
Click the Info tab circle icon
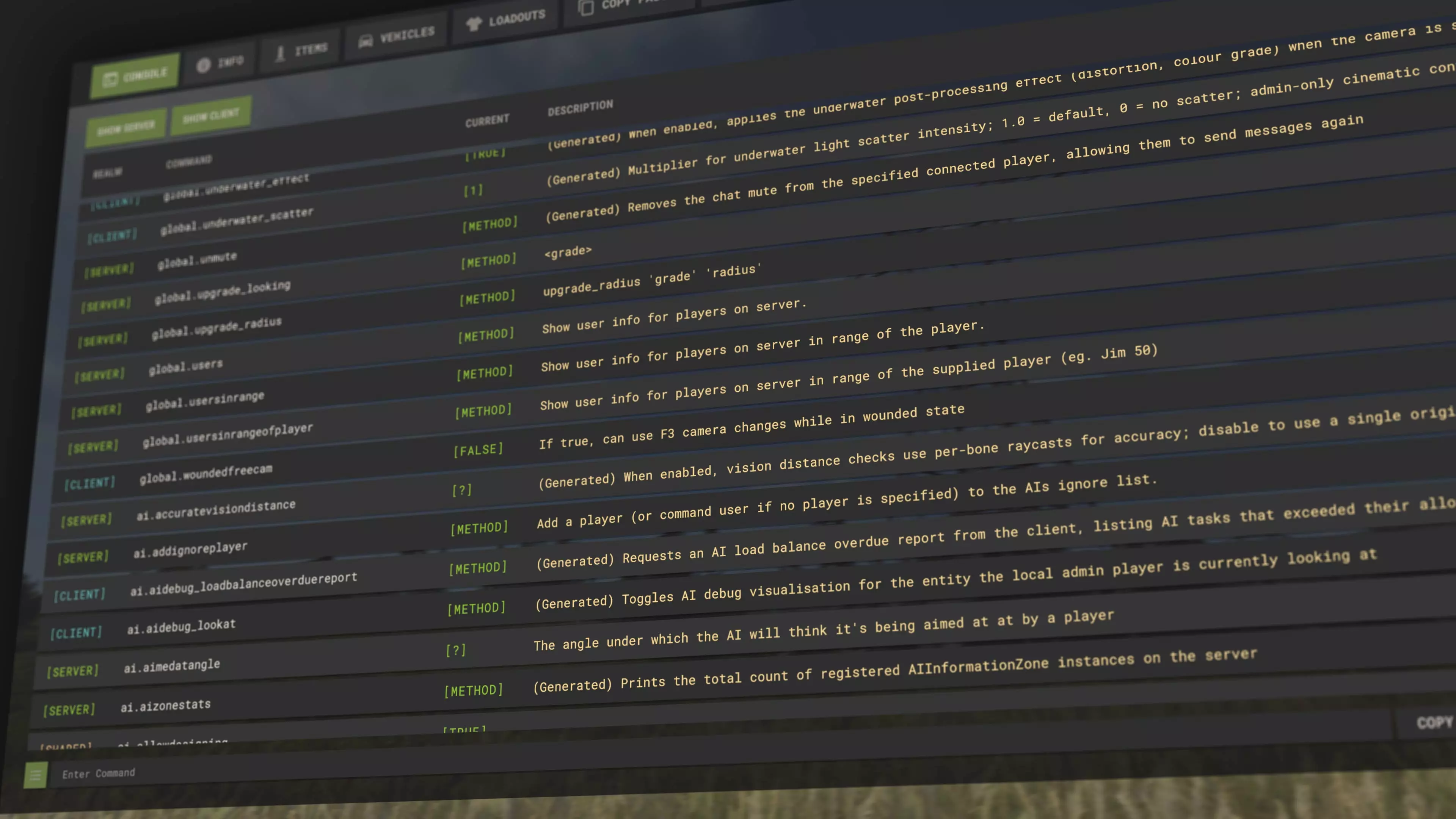(203, 65)
